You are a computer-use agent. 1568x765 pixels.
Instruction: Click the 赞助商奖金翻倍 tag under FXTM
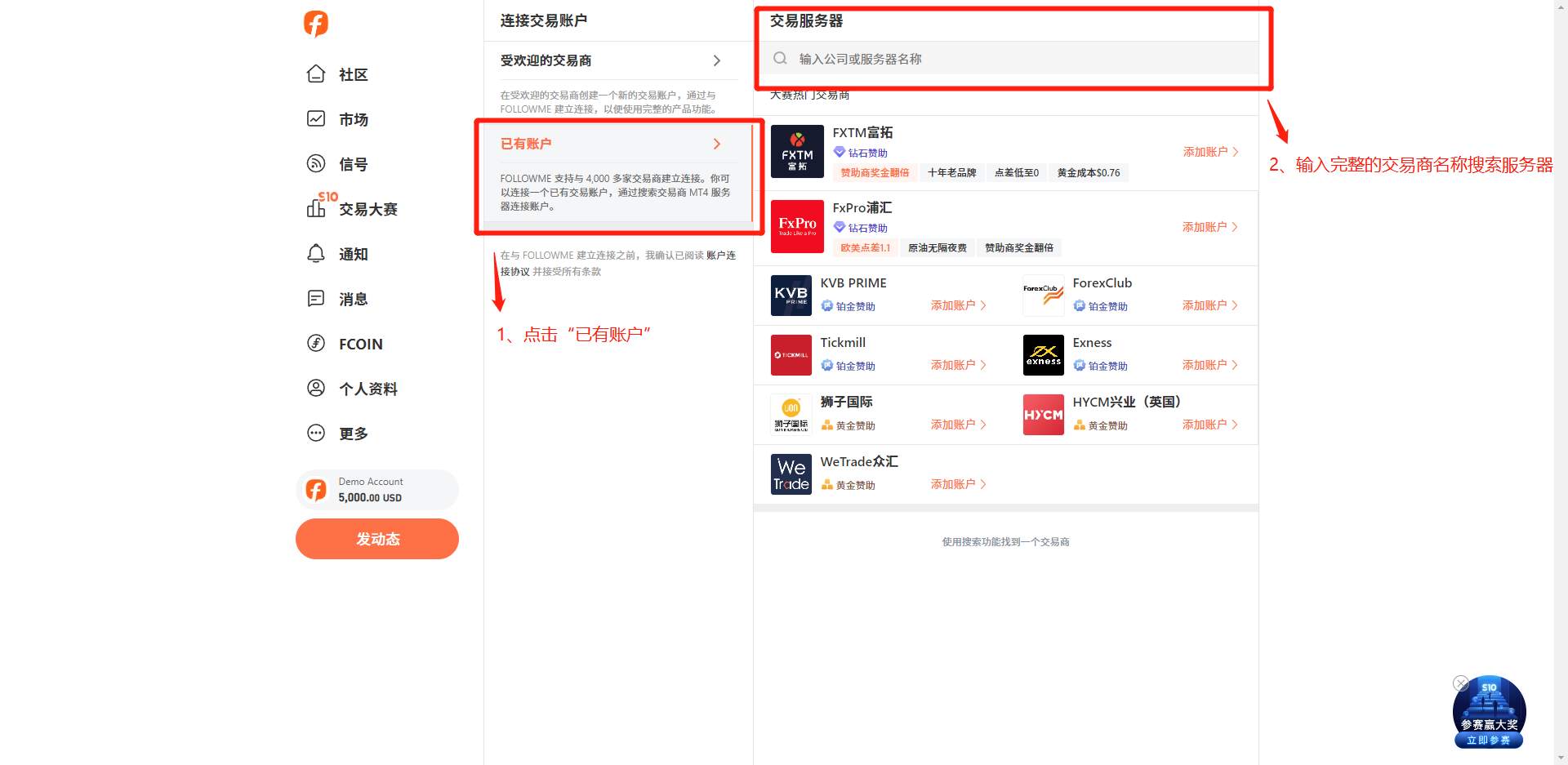tap(875, 173)
